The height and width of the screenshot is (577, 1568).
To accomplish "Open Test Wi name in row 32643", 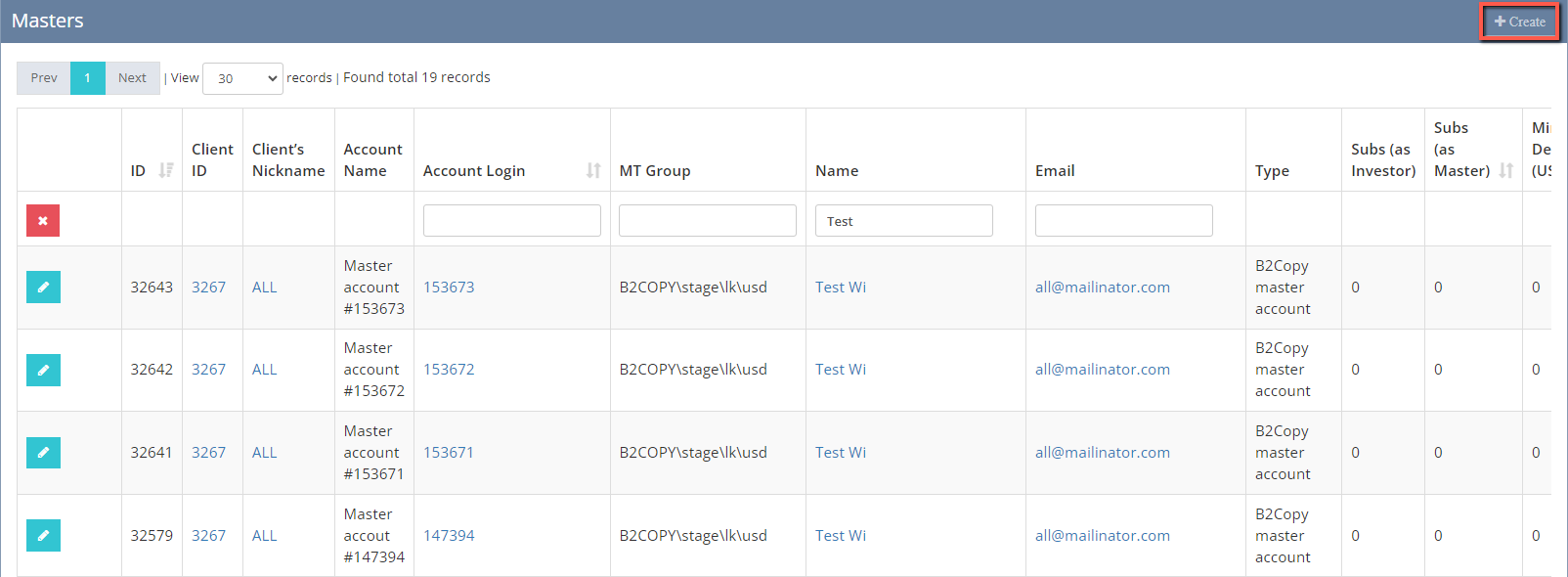I will point(841,287).
